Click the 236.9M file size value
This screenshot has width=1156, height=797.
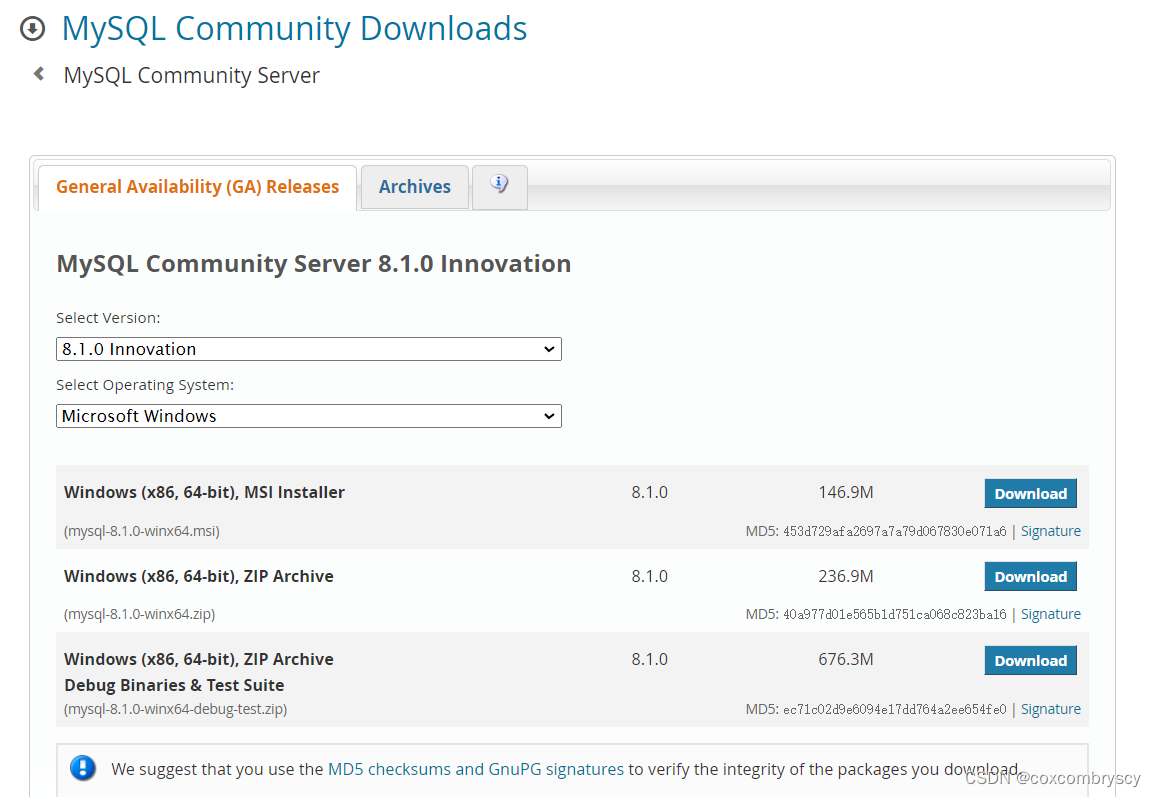846,577
